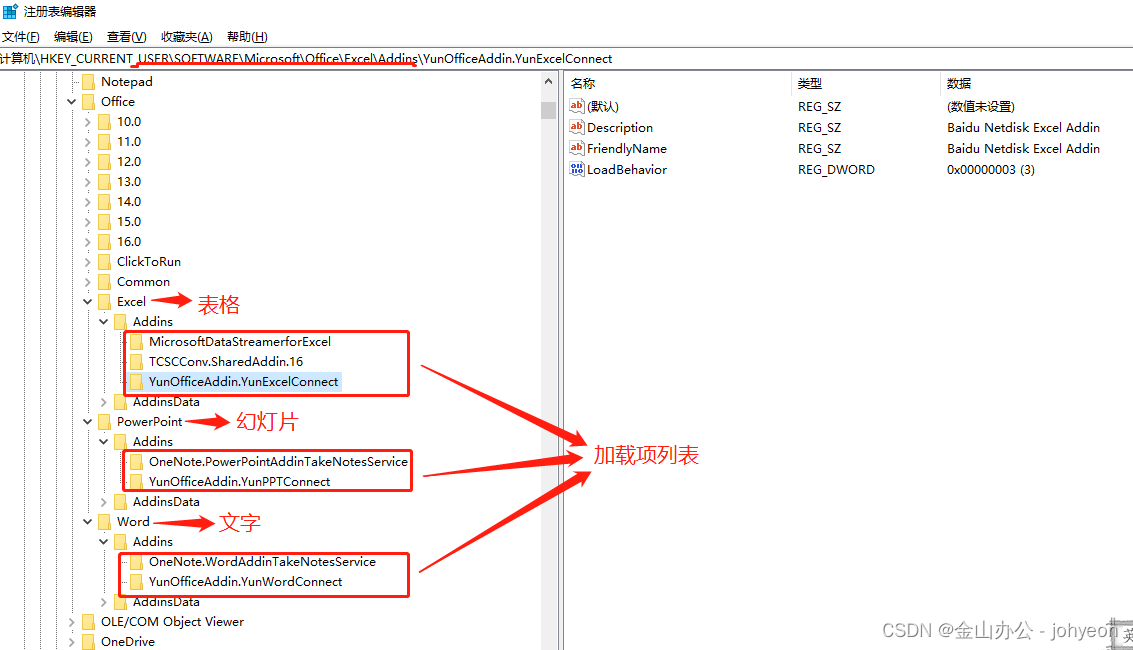Click the tree pane vertical scrollbar thumb
This screenshot has width=1133, height=650.
[548, 110]
